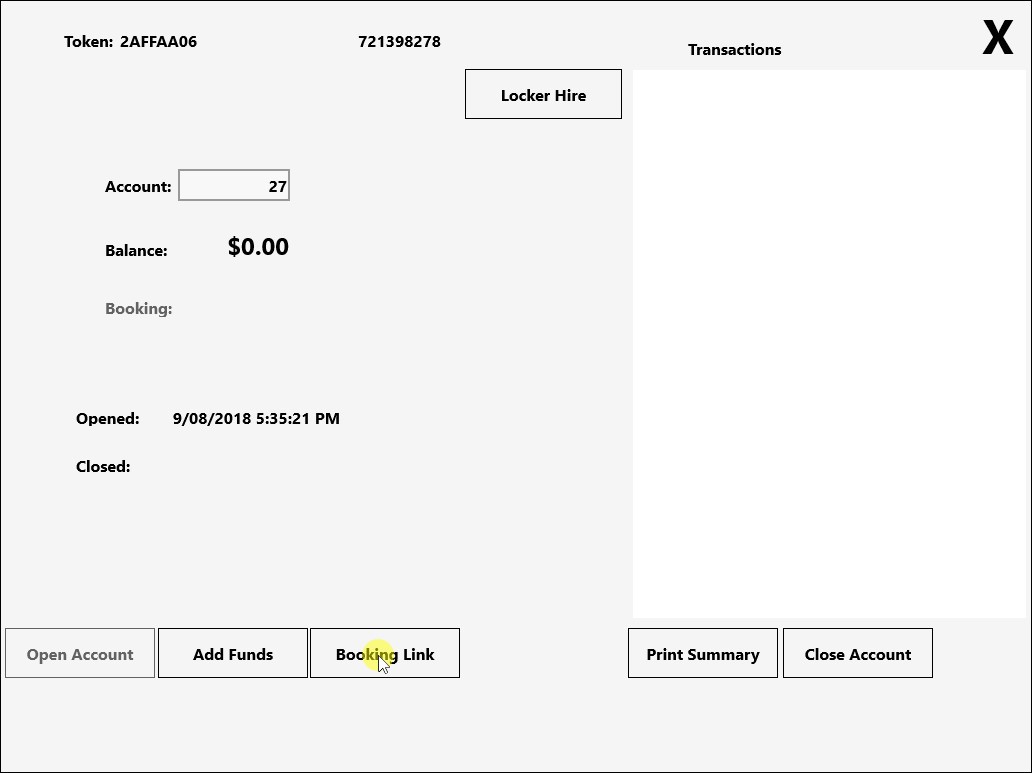Click the Locker Hire button
The width and height of the screenshot is (1032, 773).
(543, 94)
